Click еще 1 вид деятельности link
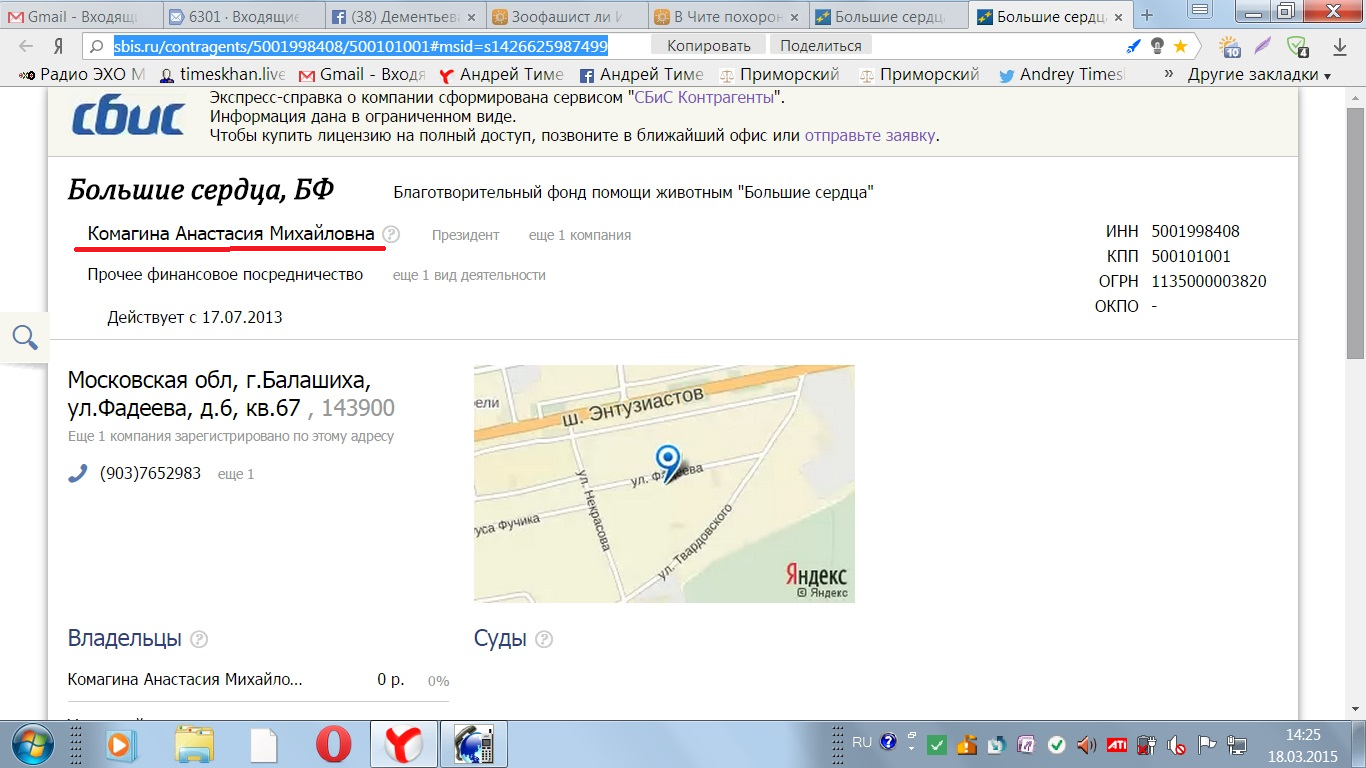The width and height of the screenshot is (1366, 768). (x=469, y=275)
